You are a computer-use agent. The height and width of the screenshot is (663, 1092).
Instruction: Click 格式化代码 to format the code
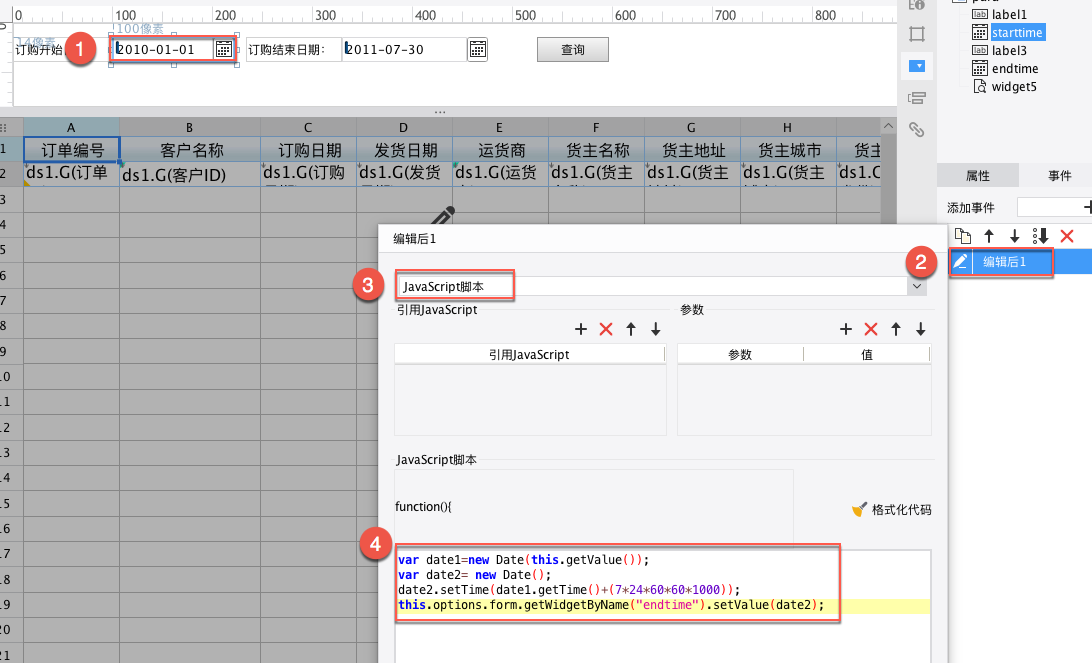click(x=891, y=510)
